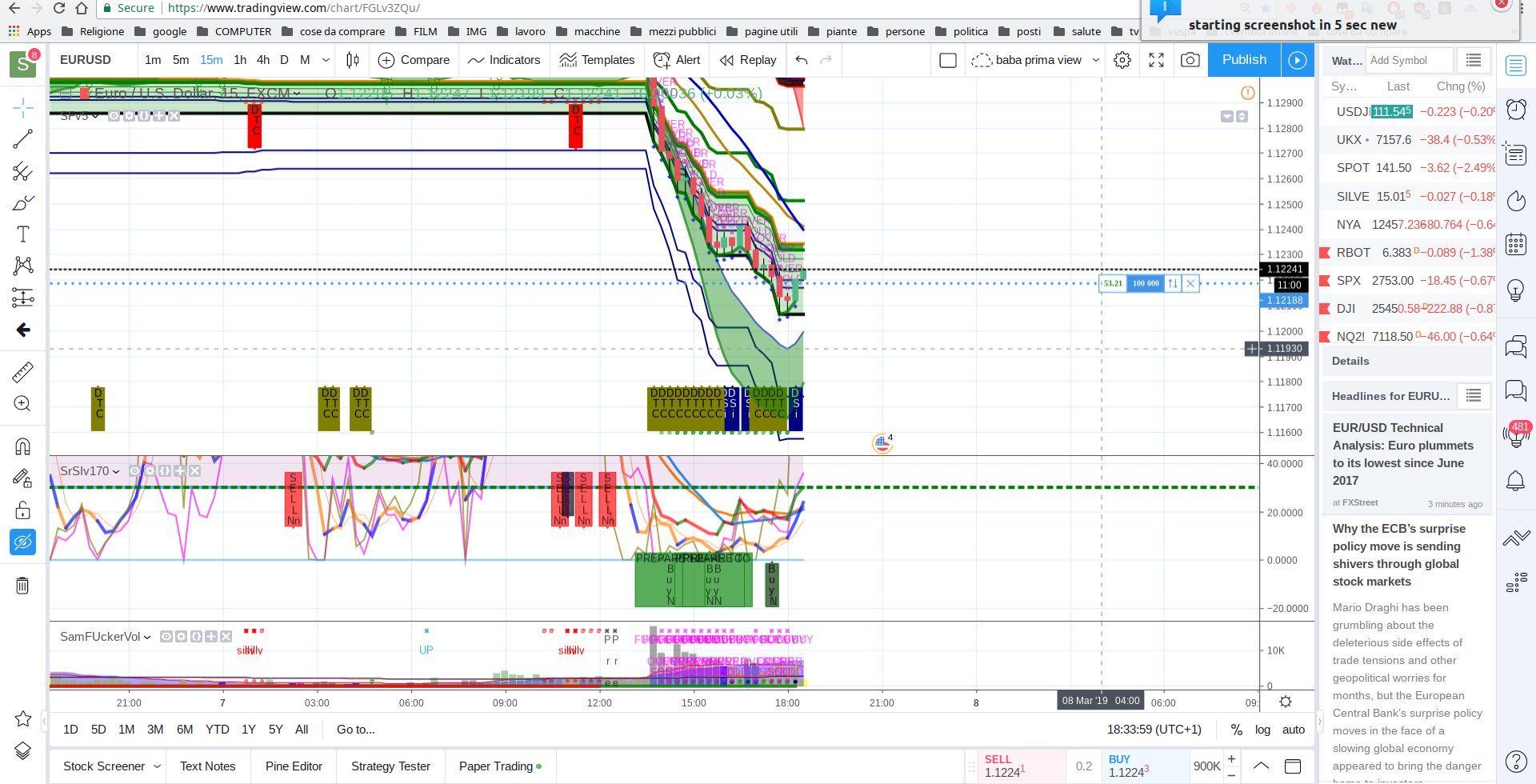Select the ruler measure tool
The image size is (1536, 784).
23,372
